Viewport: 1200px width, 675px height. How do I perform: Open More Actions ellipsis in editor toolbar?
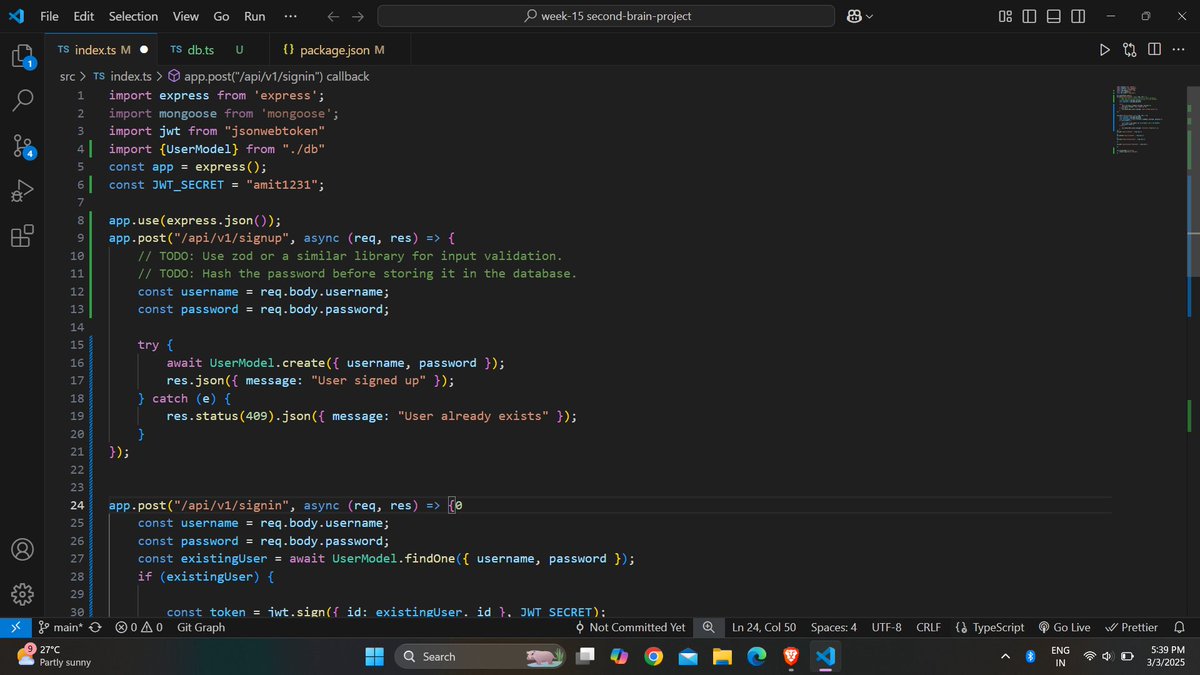(1178, 49)
